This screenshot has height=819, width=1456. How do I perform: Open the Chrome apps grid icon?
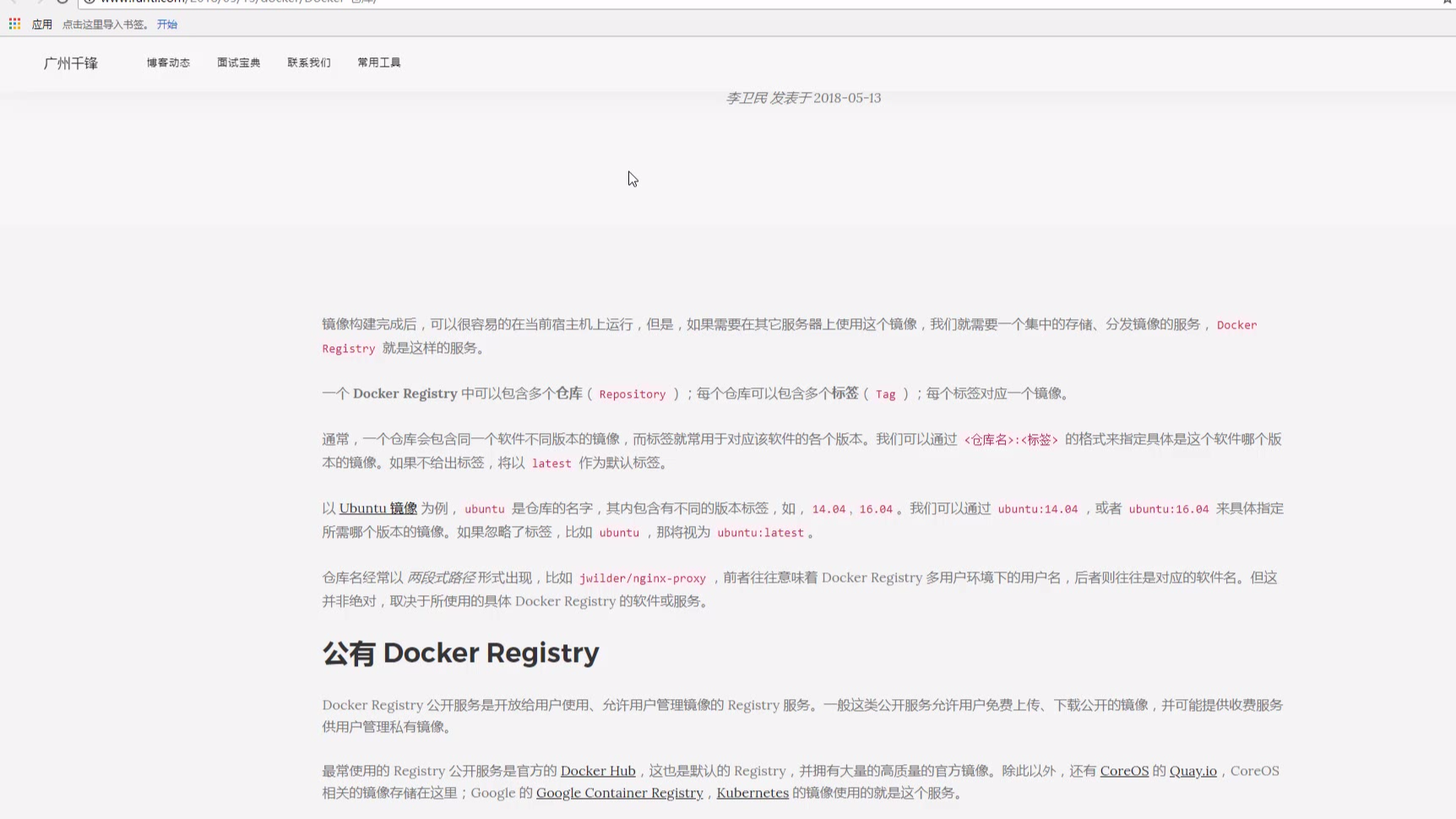point(14,24)
